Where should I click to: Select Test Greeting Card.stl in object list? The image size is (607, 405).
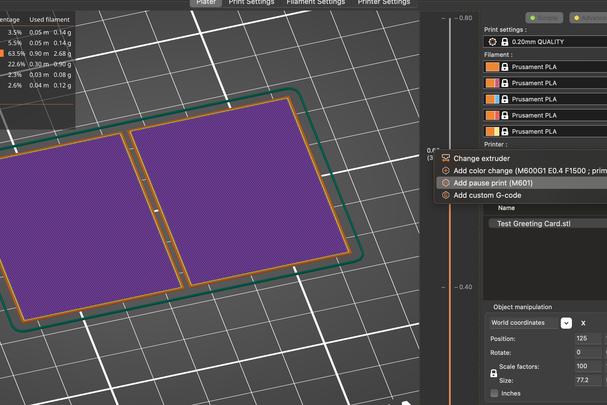coord(547,223)
